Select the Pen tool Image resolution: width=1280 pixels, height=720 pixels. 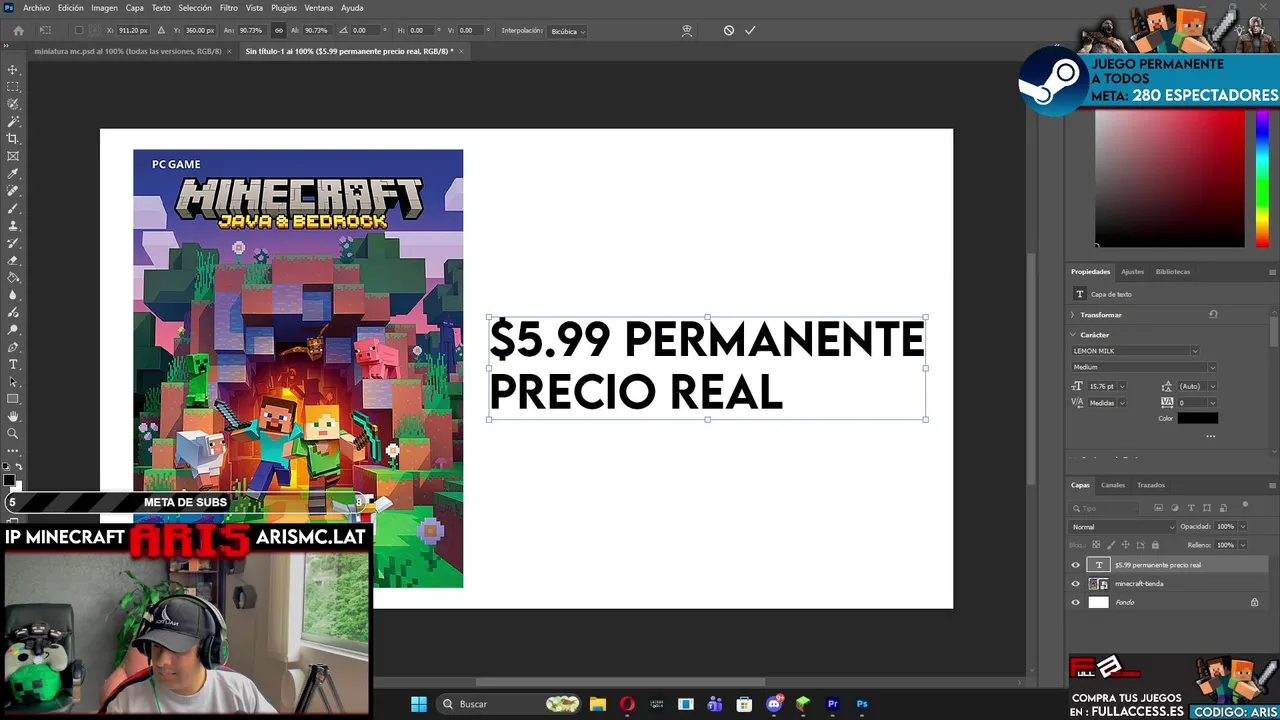13,347
